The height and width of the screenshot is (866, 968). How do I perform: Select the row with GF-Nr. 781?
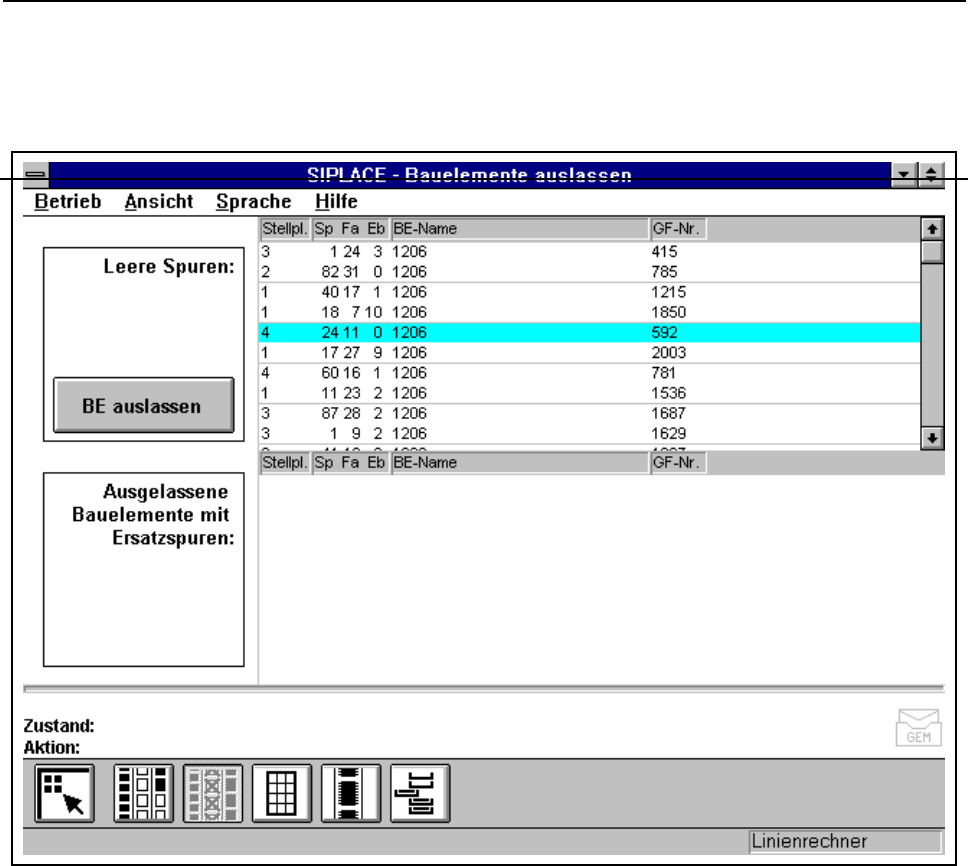click(x=590, y=373)
